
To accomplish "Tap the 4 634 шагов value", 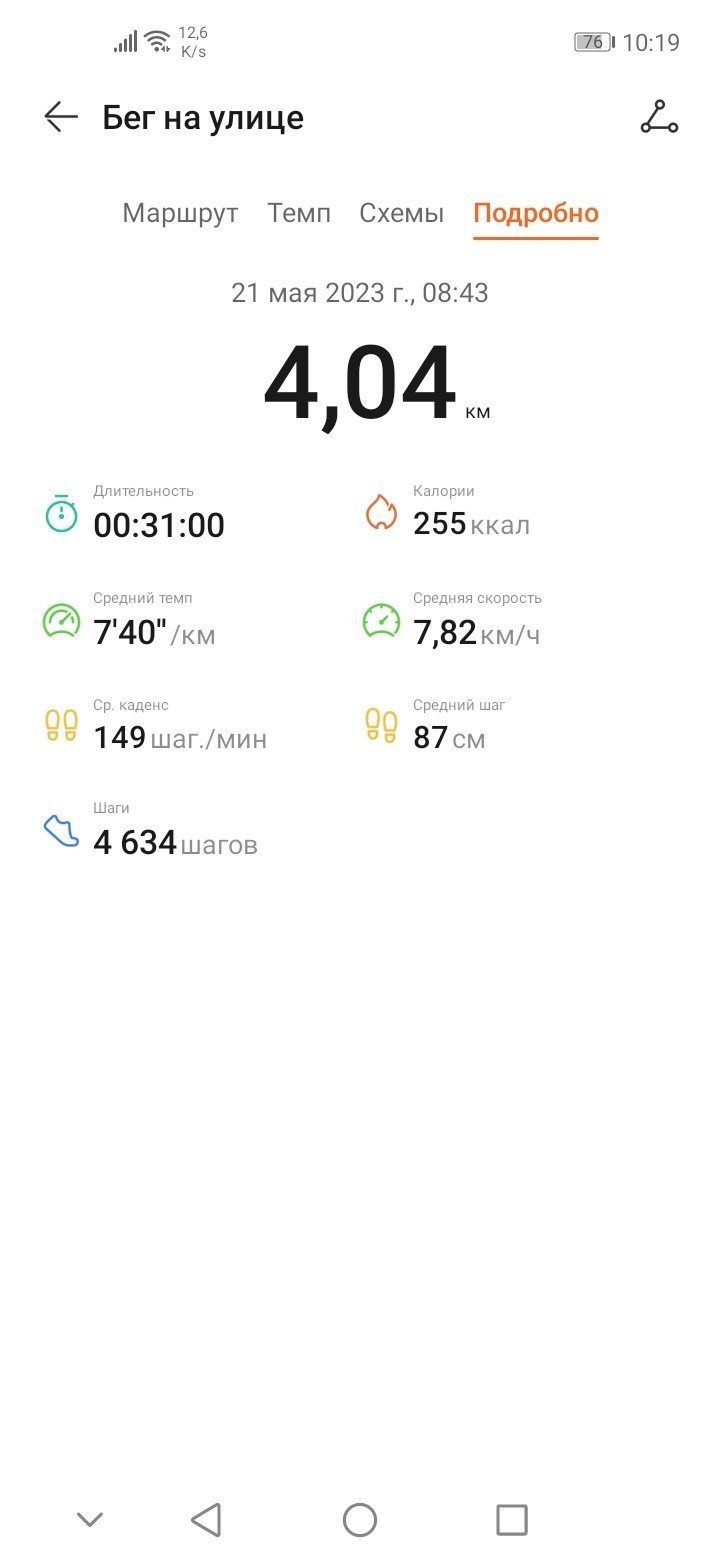I will click(x=175, y=843).
